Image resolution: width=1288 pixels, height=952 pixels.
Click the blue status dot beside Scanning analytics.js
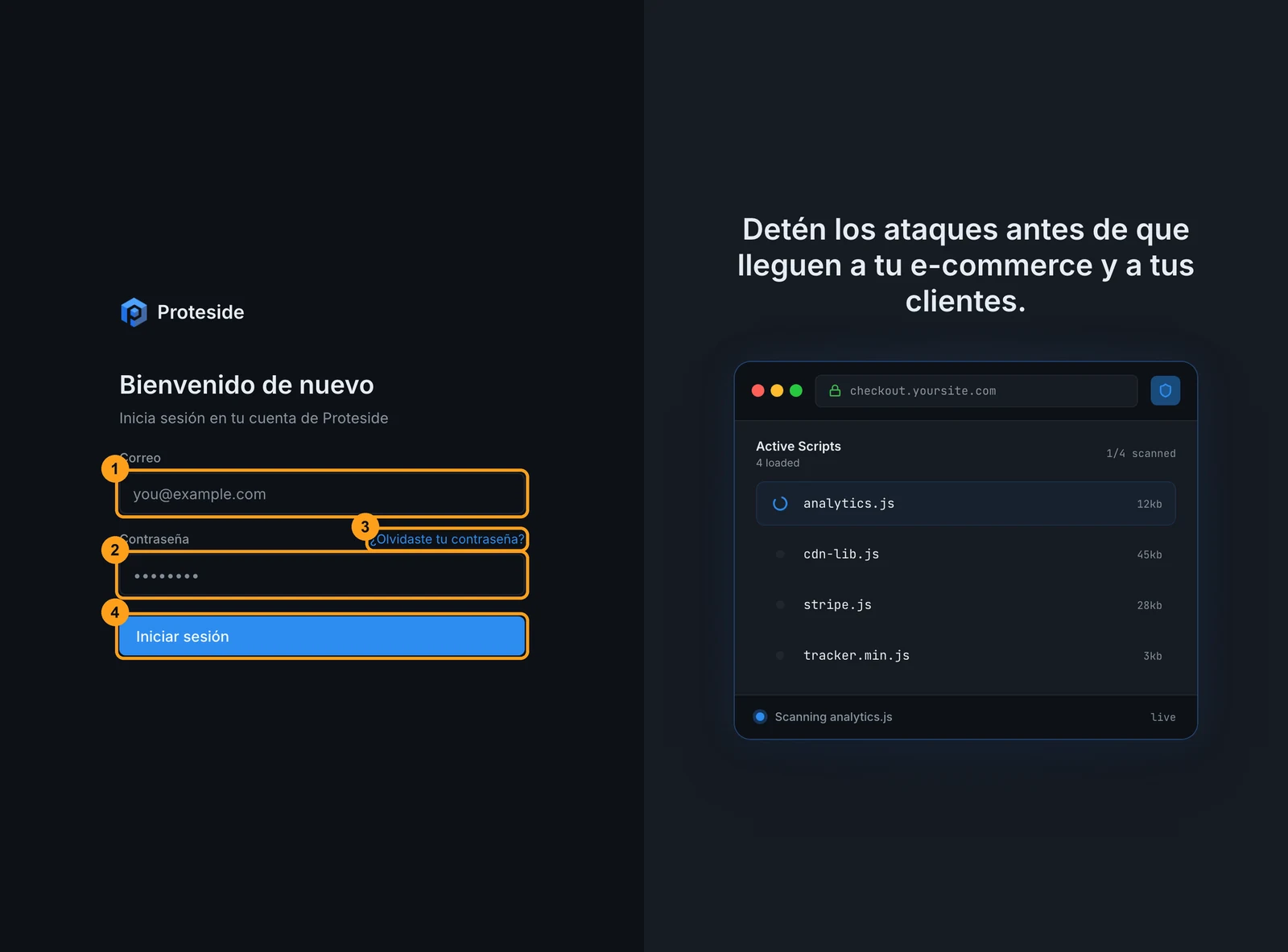click(760, 717)
